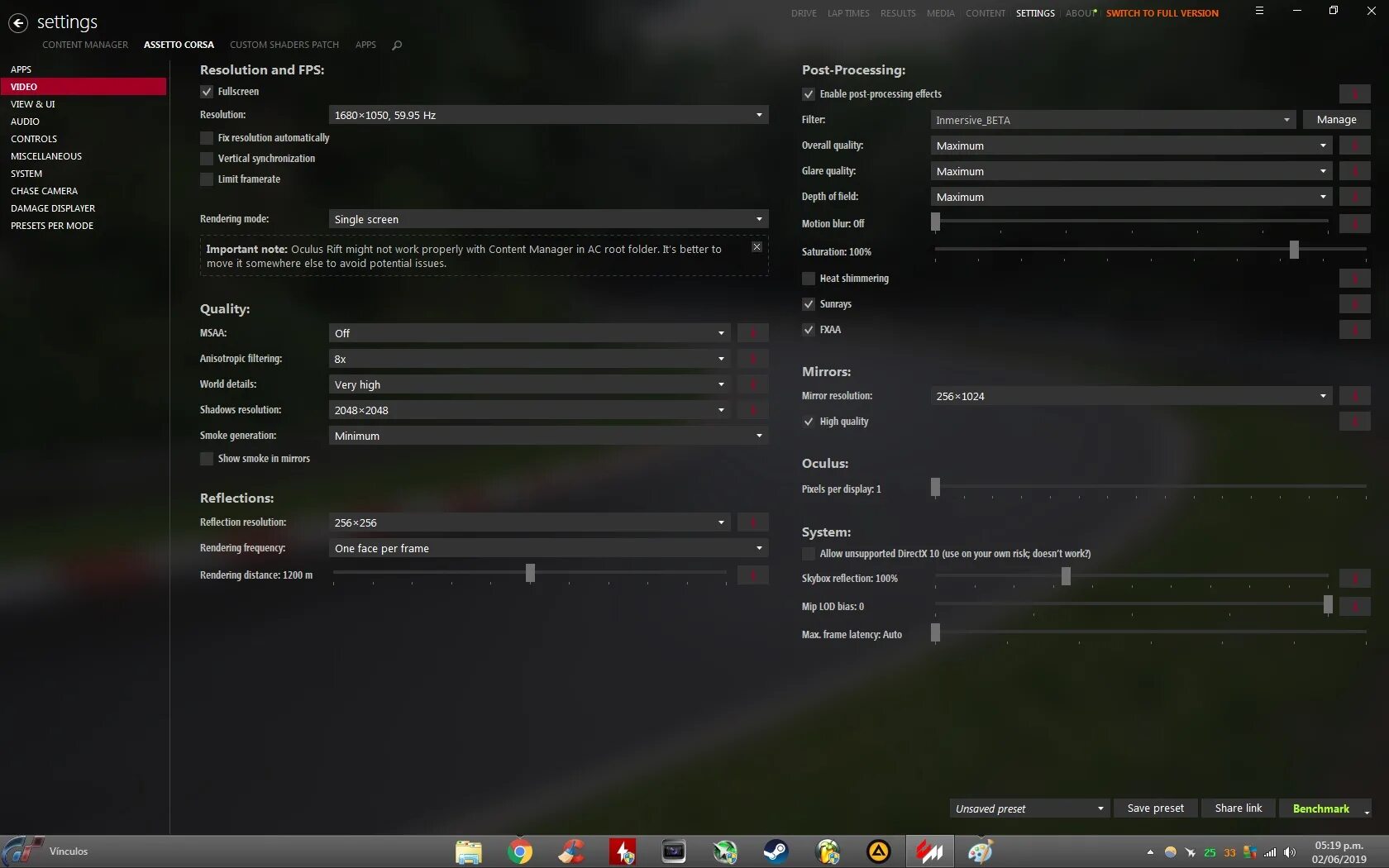This screenshot has height=868, width=1389.
Task: Click red marker button next to Mip LOD bias
Action: (1354, 607)
